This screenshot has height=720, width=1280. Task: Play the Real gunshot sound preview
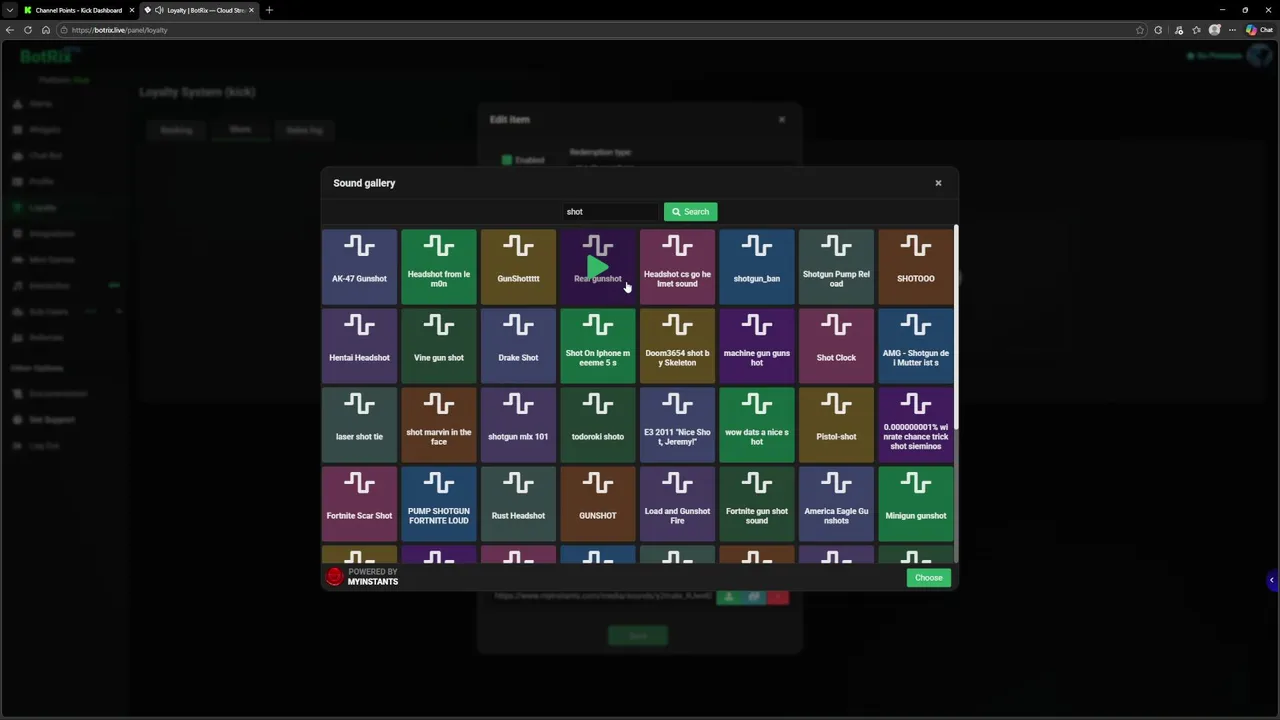click(x=597, y=267)
